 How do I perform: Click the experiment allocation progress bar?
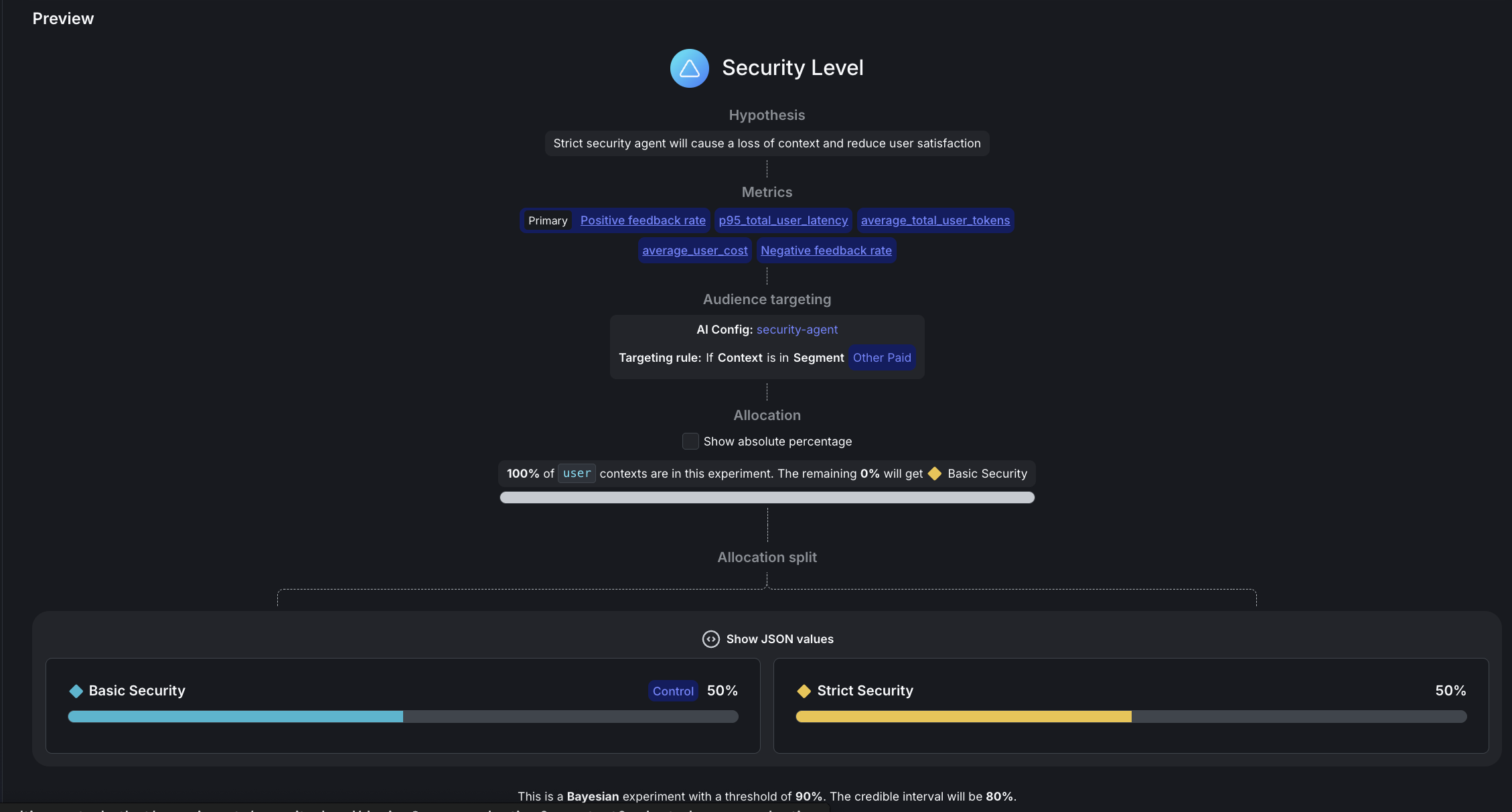[x=767, y=497]
